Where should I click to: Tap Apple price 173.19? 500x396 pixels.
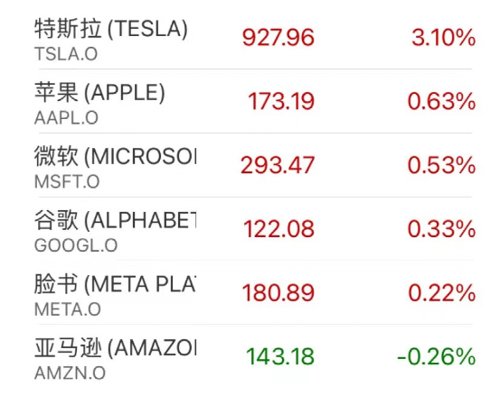[x=281, y=101]
